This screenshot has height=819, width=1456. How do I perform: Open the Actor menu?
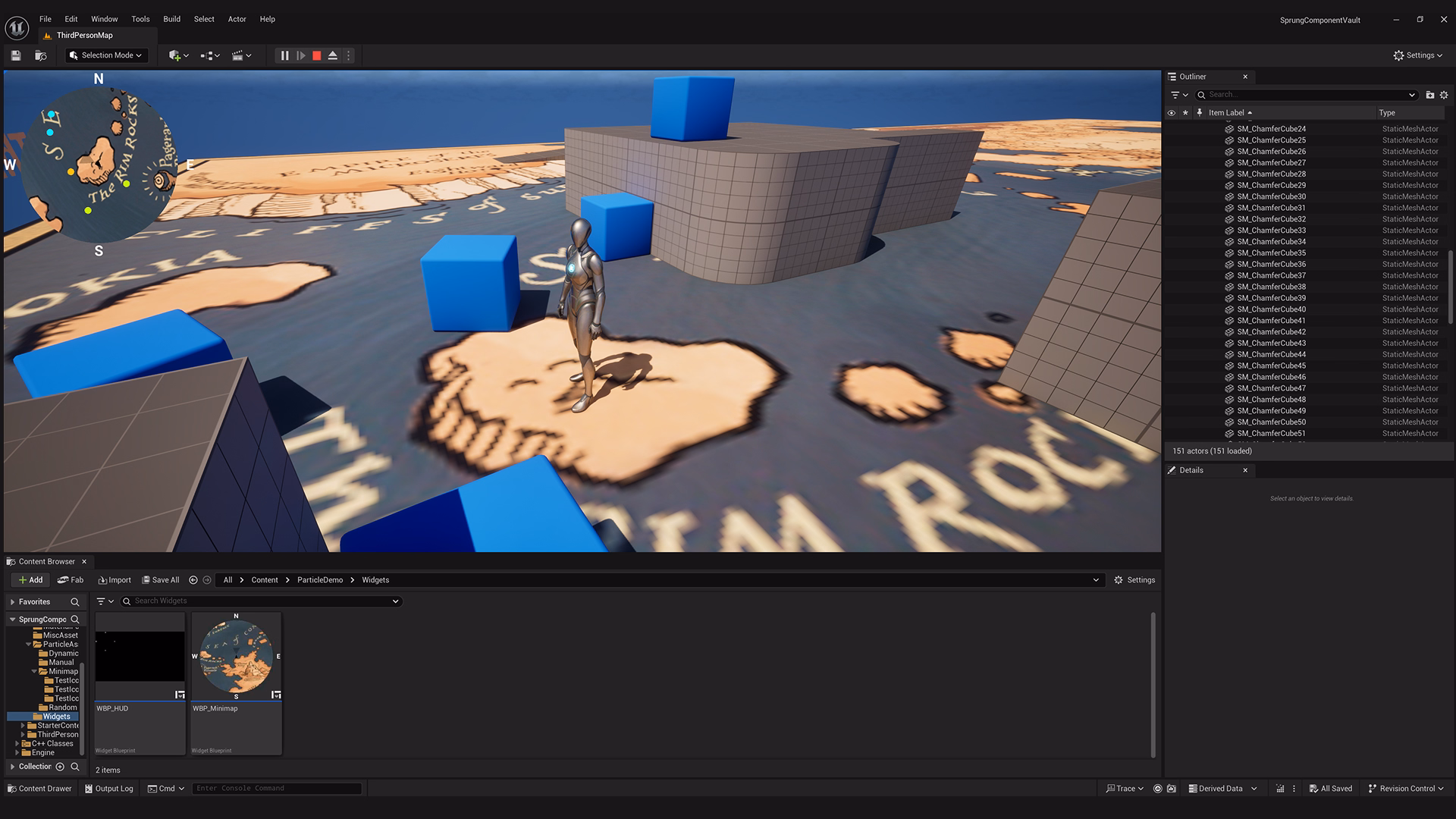pos(237,19)
